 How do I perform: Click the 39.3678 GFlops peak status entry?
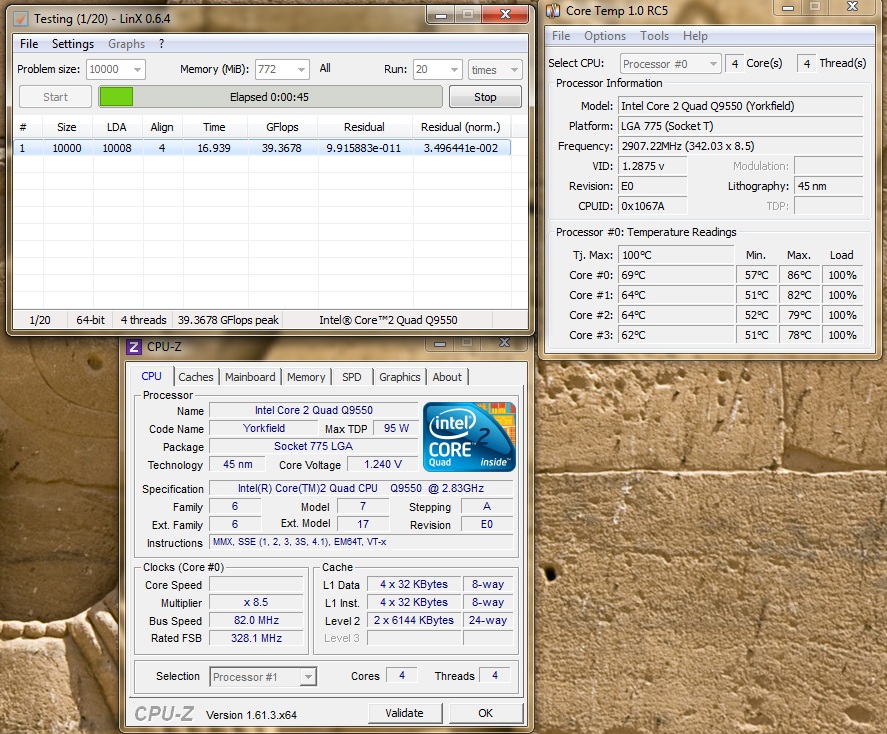point(228,320)
